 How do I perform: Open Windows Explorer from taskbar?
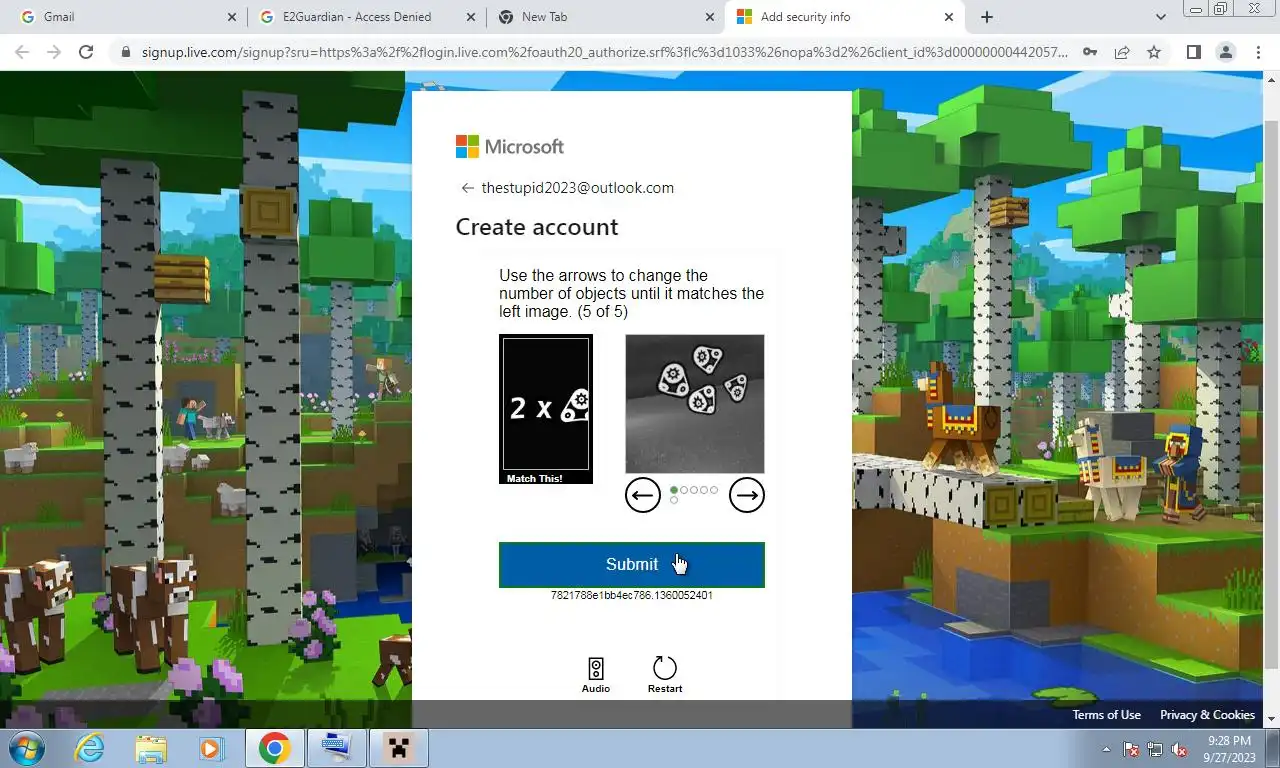coord(151,748)
